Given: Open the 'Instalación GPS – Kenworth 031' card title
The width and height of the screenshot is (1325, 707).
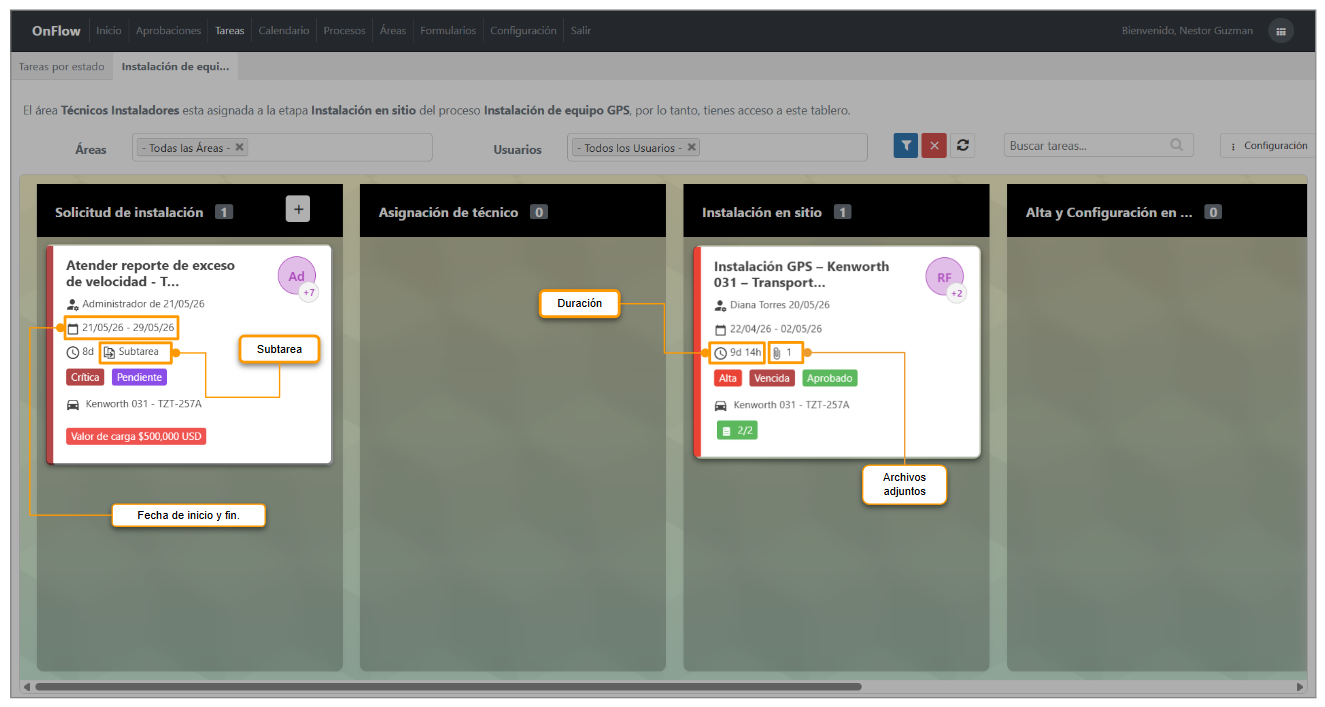Looking at the screenshot, I should coord(801,274).
